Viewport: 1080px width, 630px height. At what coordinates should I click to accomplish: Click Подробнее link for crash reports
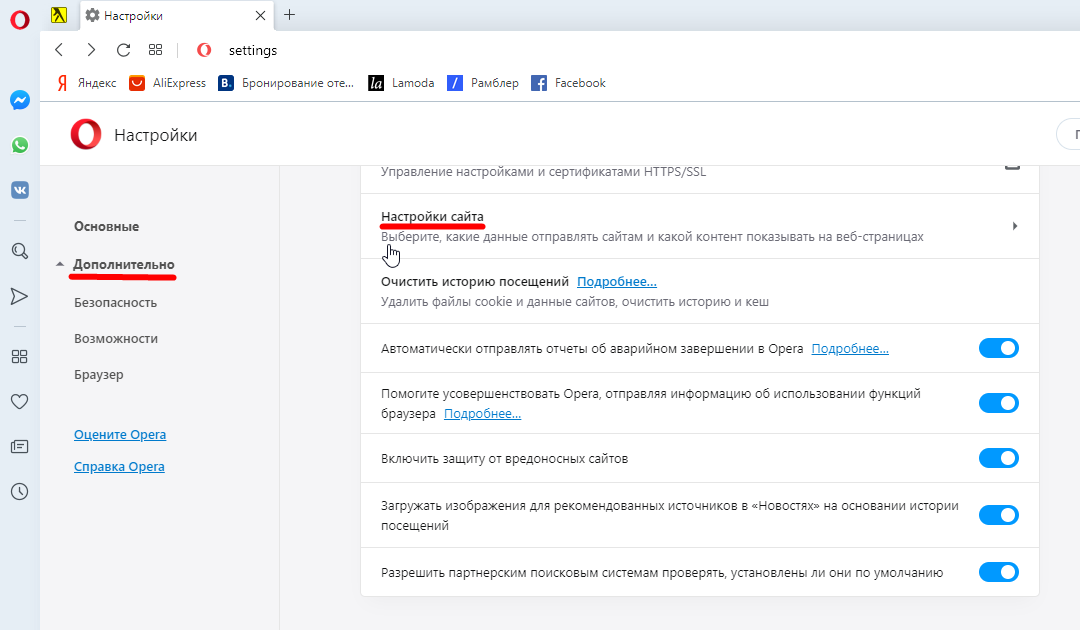(850, 348)
